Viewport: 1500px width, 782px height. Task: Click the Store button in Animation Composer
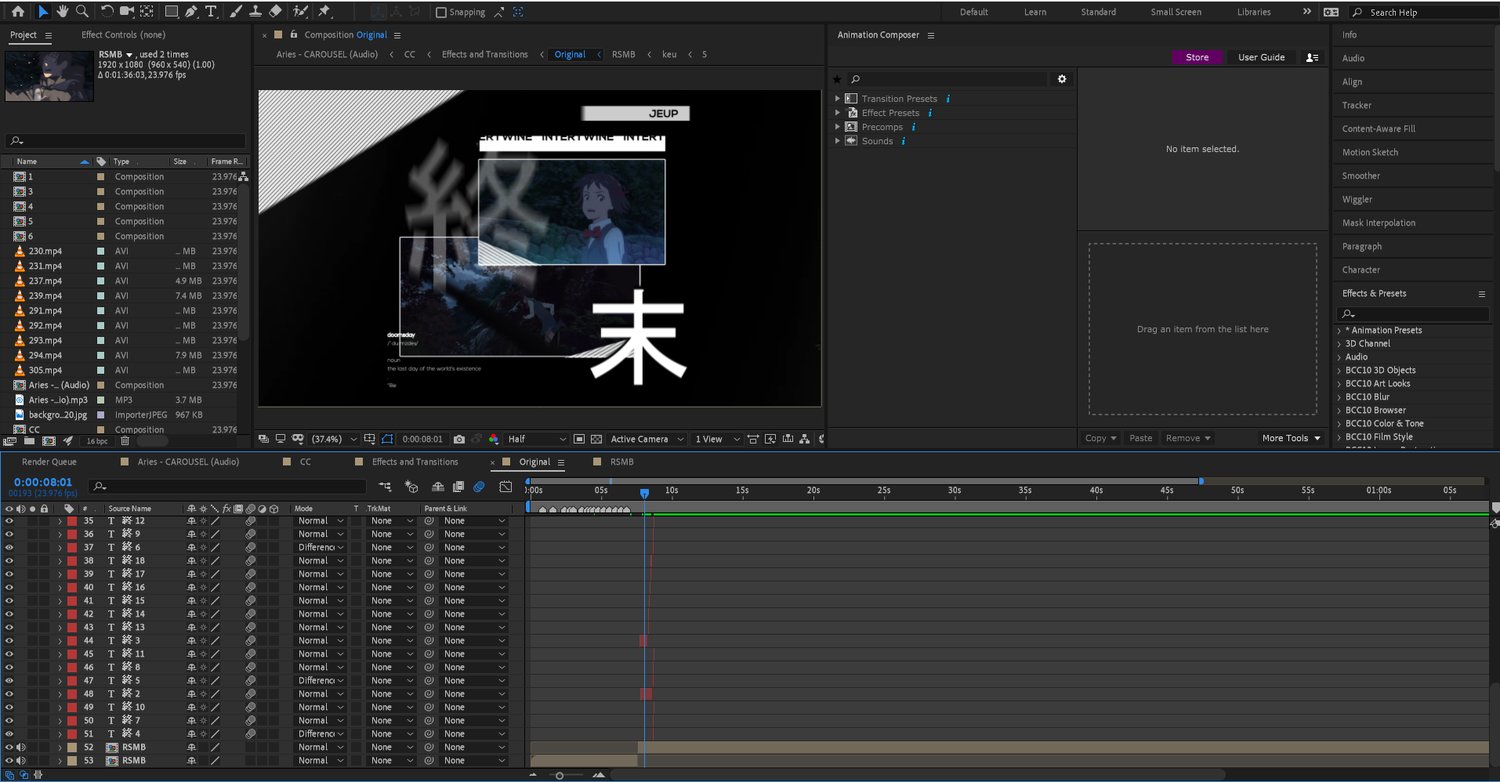click(x=1197, y=57)
